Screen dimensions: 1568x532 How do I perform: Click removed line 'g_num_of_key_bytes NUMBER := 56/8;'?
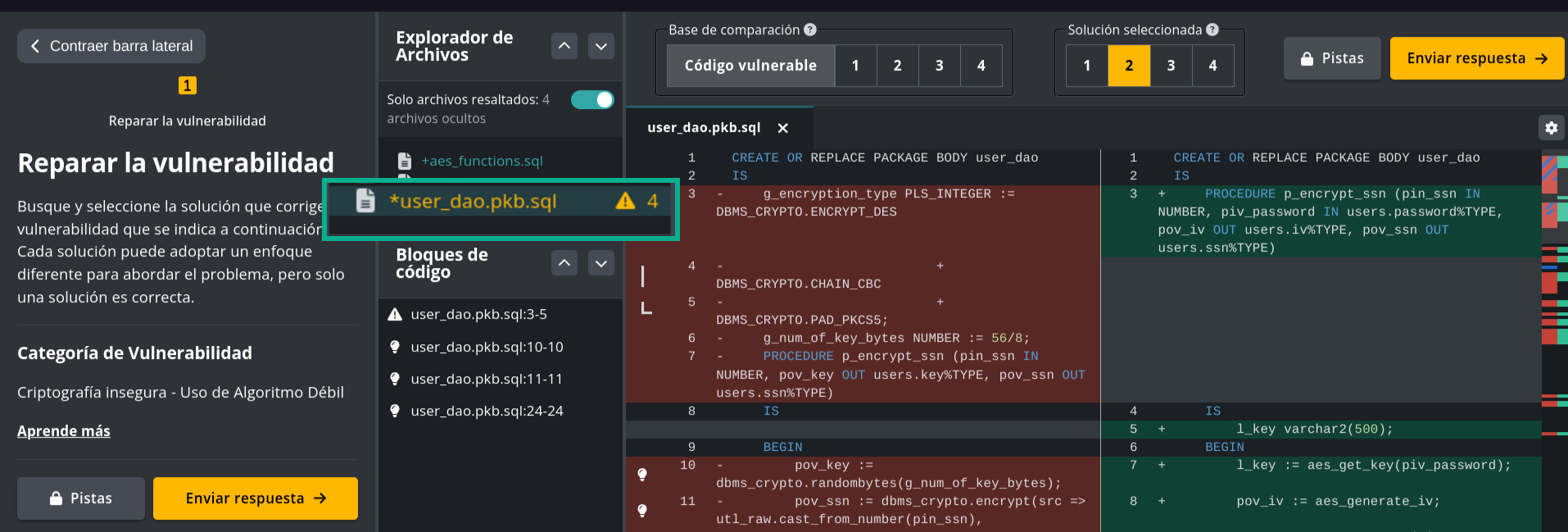pyautogui.click(x=896, y=338)
